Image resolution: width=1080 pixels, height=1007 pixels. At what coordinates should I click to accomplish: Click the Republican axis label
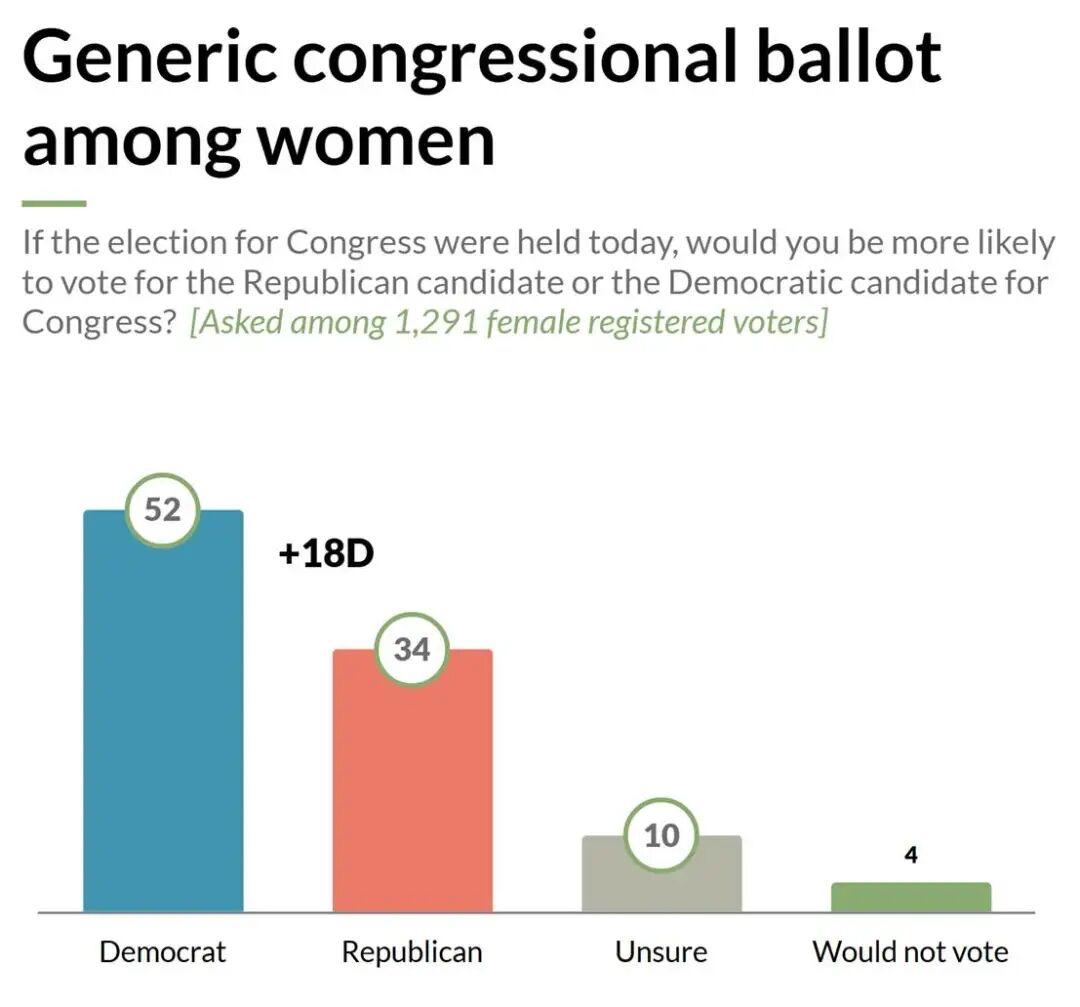click(412, 953)
